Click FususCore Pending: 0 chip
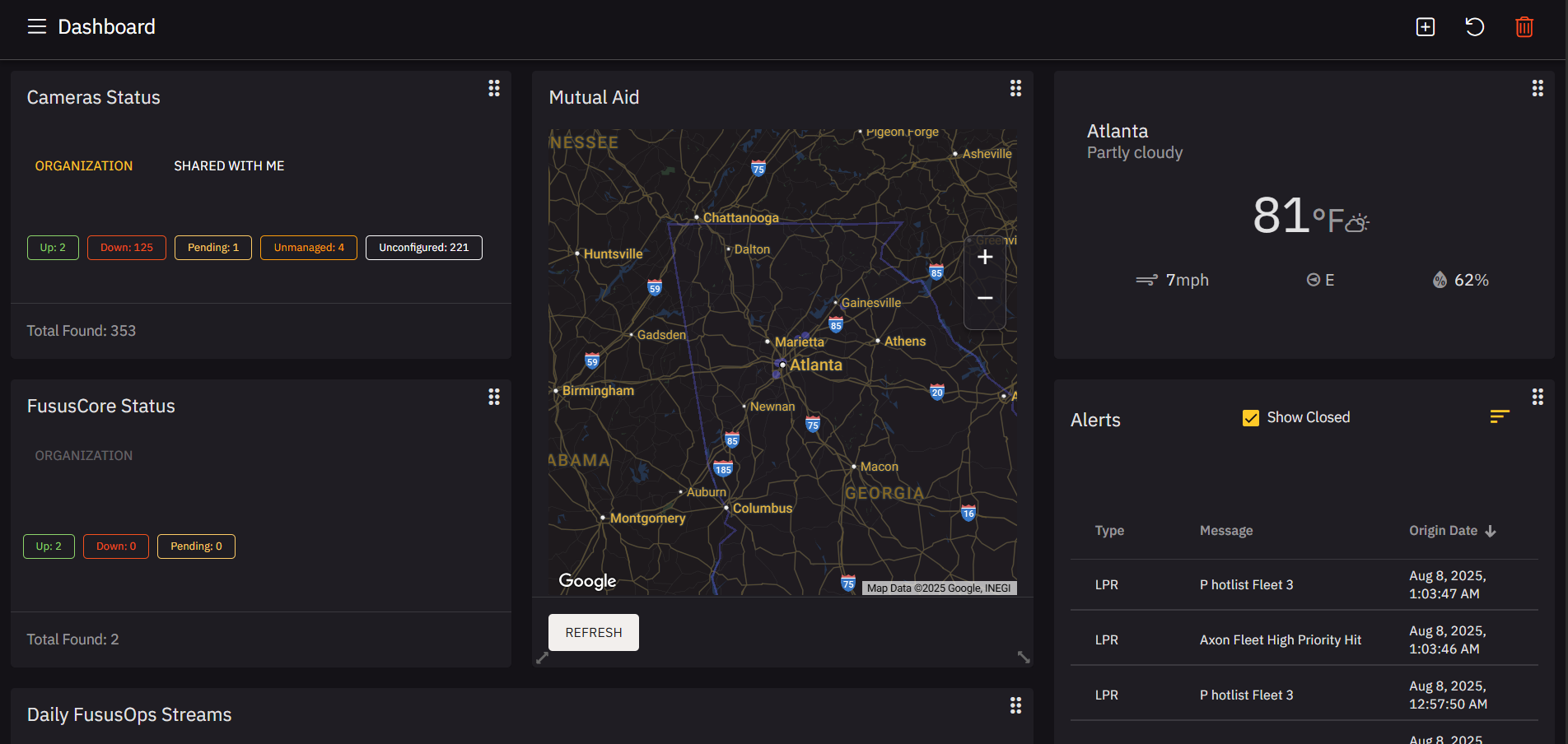The width and height of the screenshot is (1568, 744). click(x=196, y=546)
